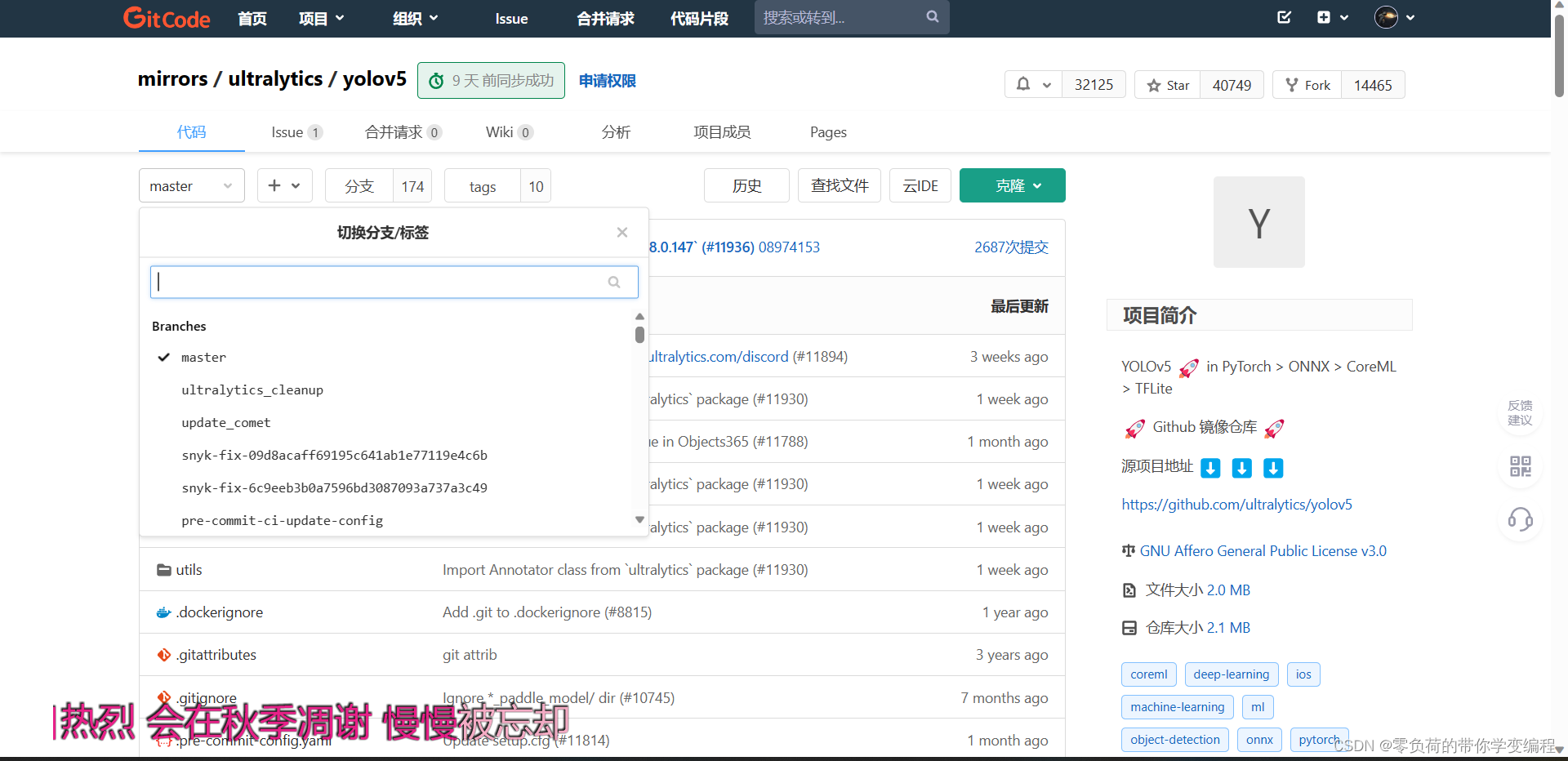
Task: Expand the green clone dropdown
Action: click(1012, 185)
